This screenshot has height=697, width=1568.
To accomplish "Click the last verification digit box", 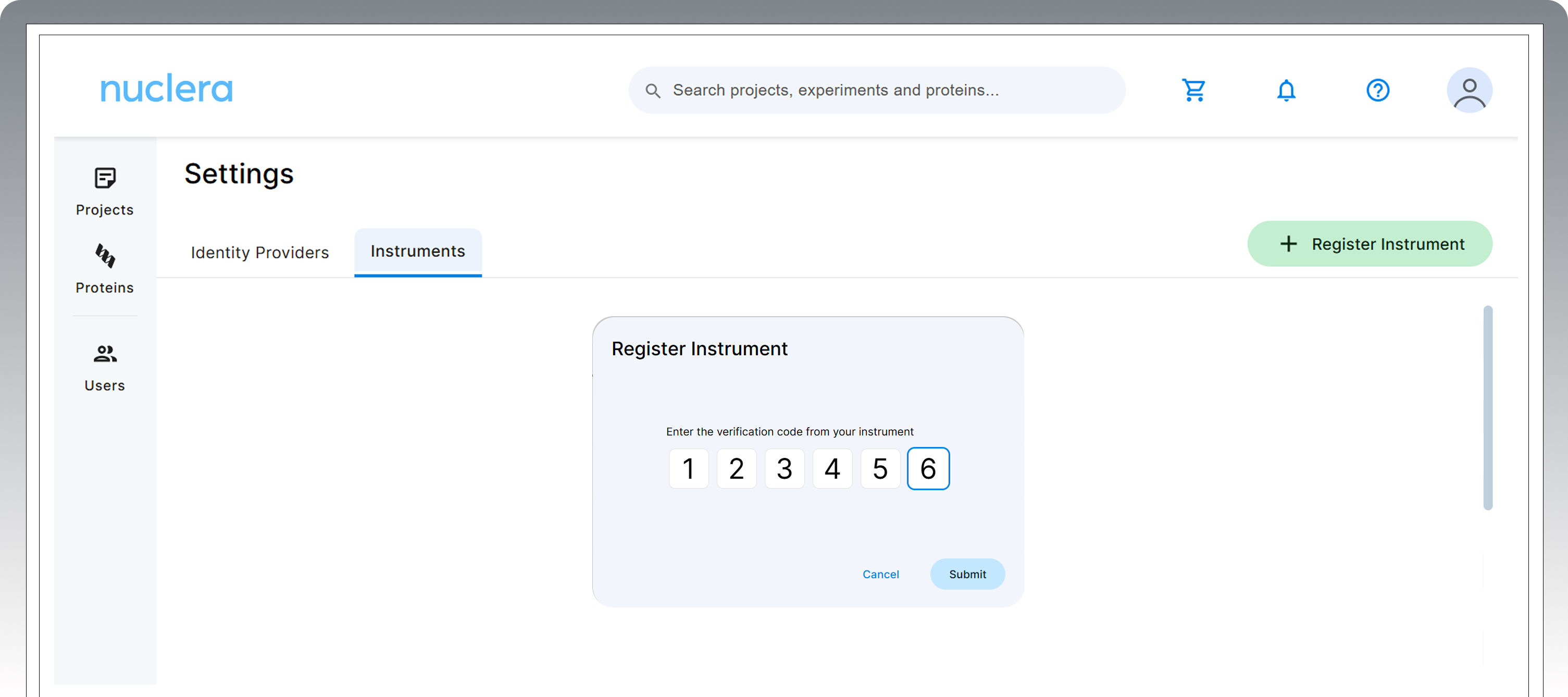I will (x=928, y=469).
